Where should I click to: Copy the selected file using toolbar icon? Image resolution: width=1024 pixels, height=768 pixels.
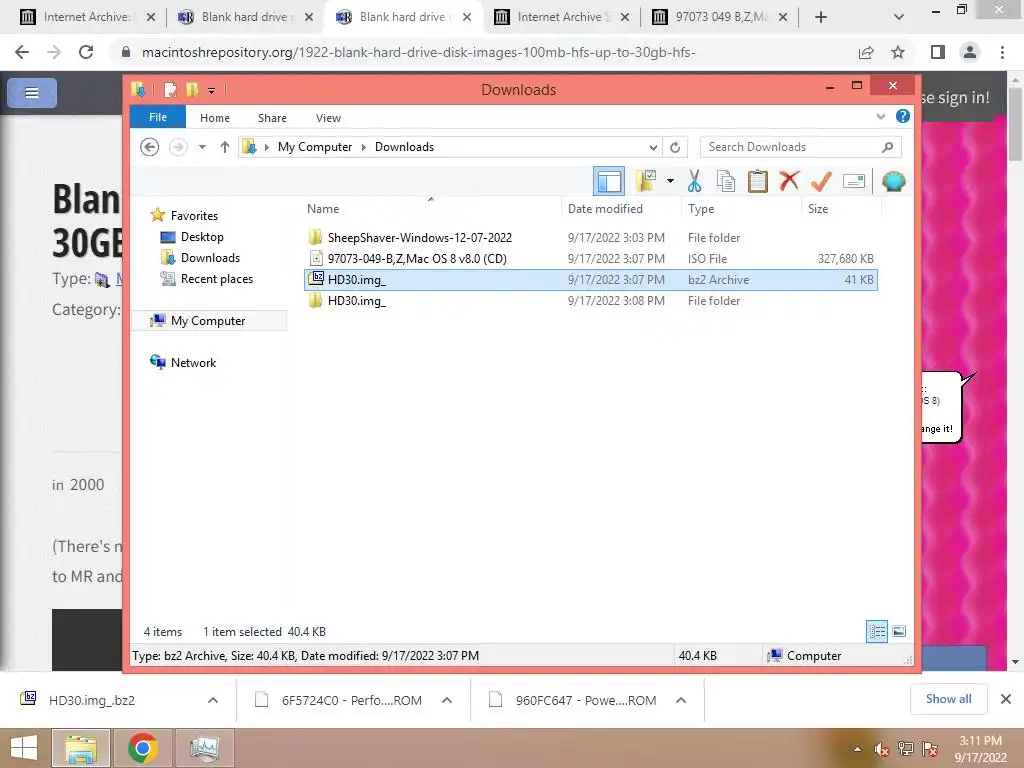tap(726, 181)
